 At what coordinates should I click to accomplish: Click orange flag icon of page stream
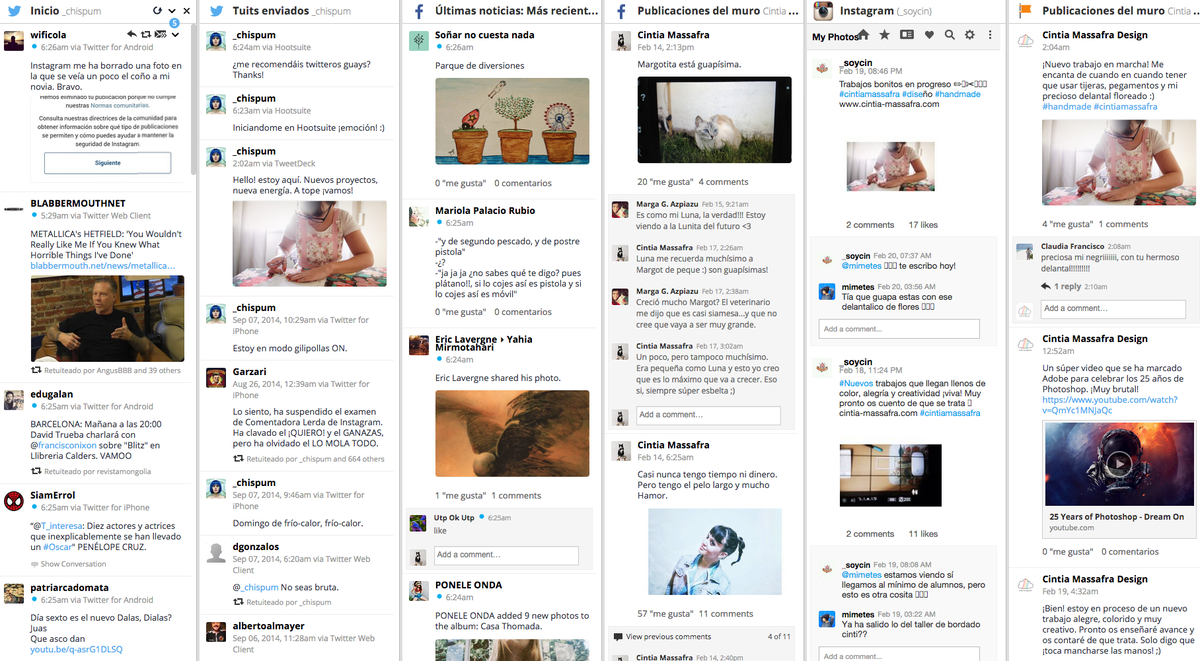point(1025,11)
